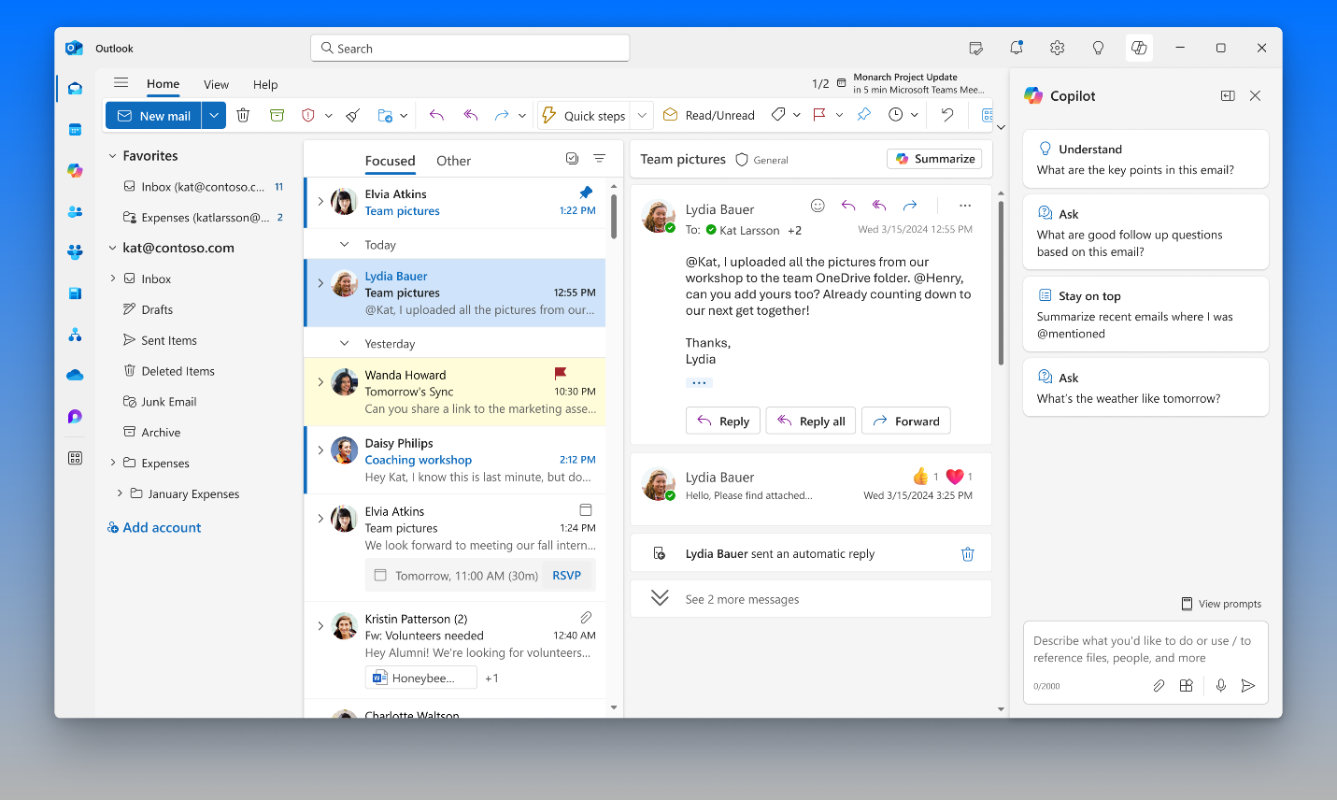This screenshot has width=1337, height=800.
Task: Switch to the Other inbox tab
Action: [x=453, y=161]
